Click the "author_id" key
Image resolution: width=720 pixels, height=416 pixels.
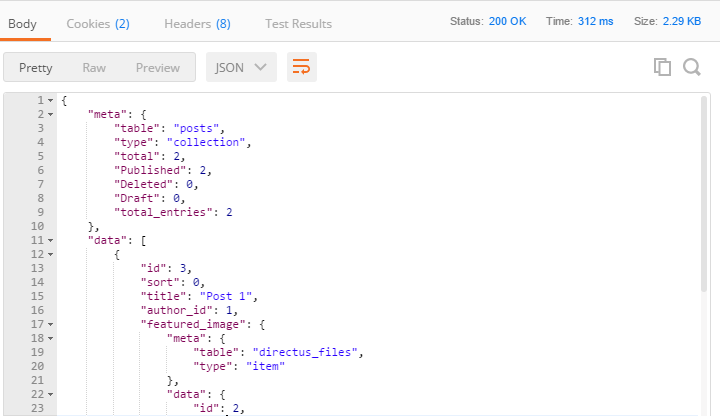pos(177,310)
